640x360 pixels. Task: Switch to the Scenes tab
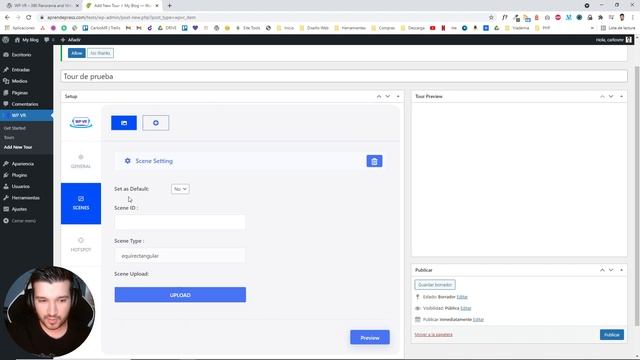tap(81, 203)
